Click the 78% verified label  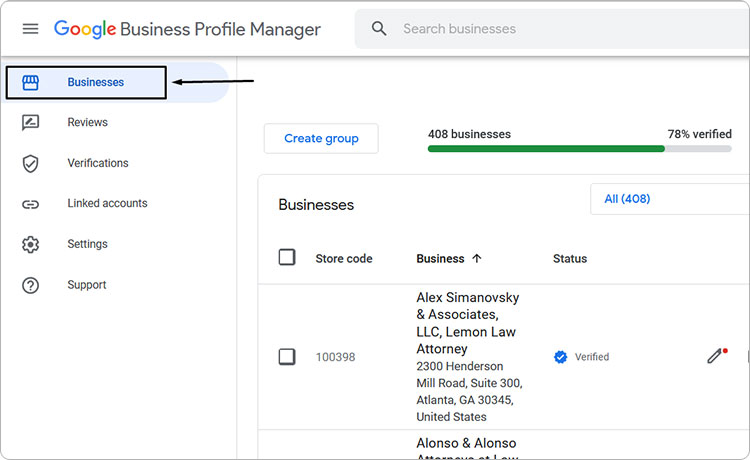point(699,134)
